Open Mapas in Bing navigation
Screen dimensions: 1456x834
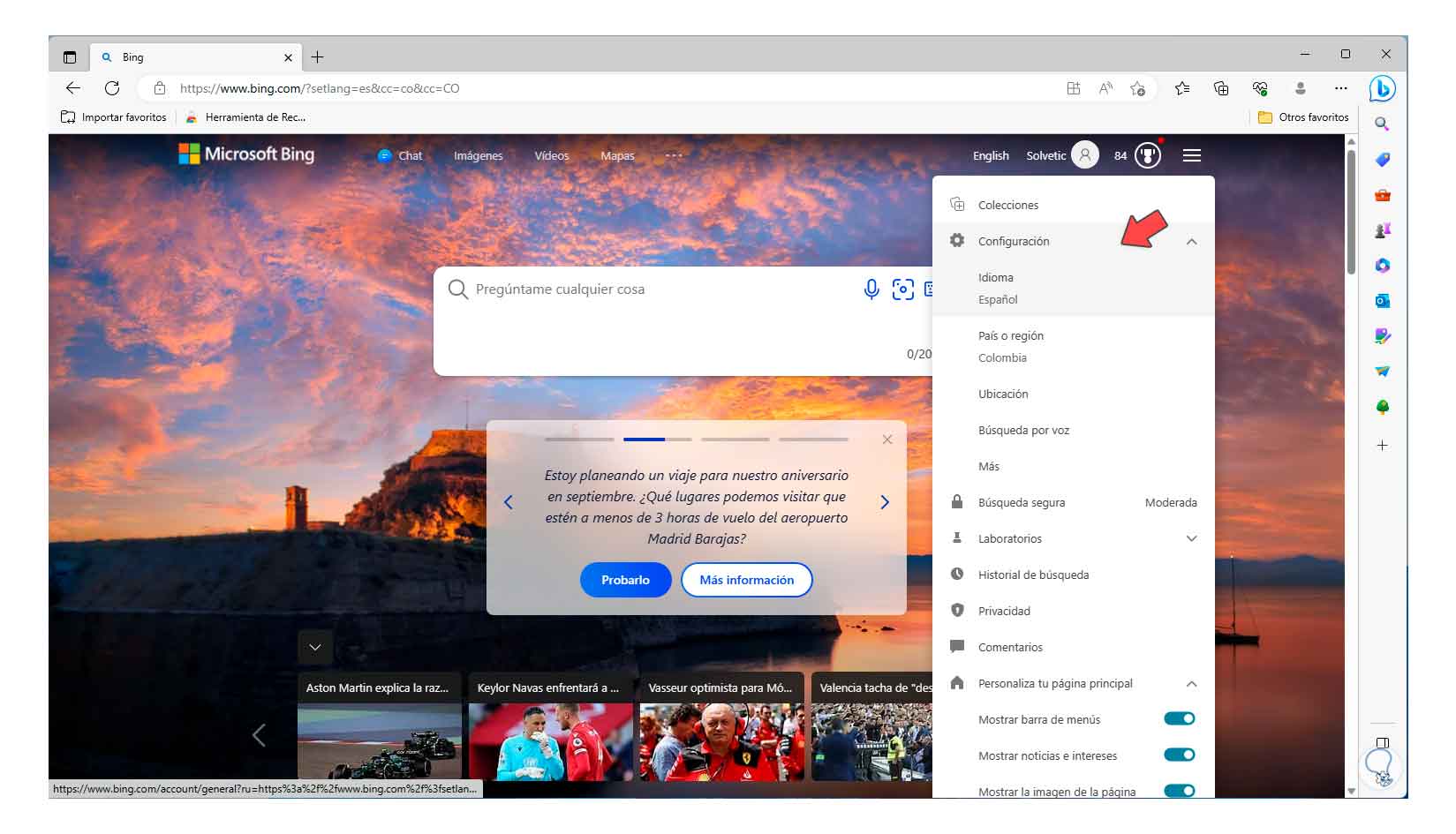(x=618, y=156)
